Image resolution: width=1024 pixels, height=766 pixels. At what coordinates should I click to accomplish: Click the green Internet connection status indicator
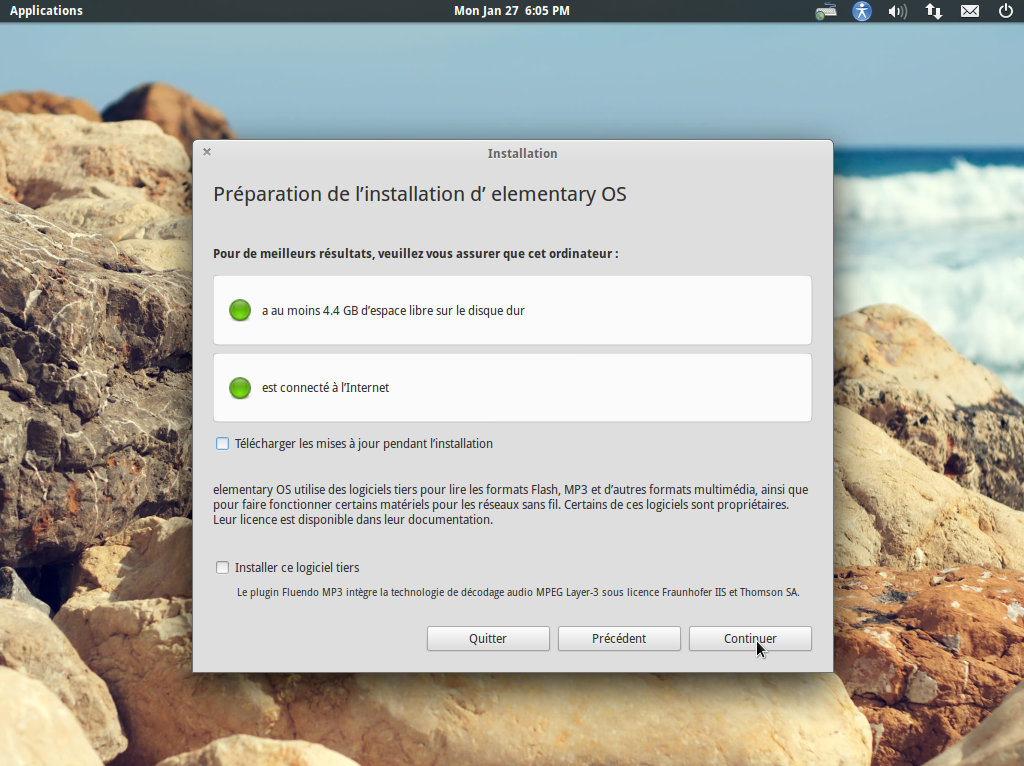[x=240, y=388]
